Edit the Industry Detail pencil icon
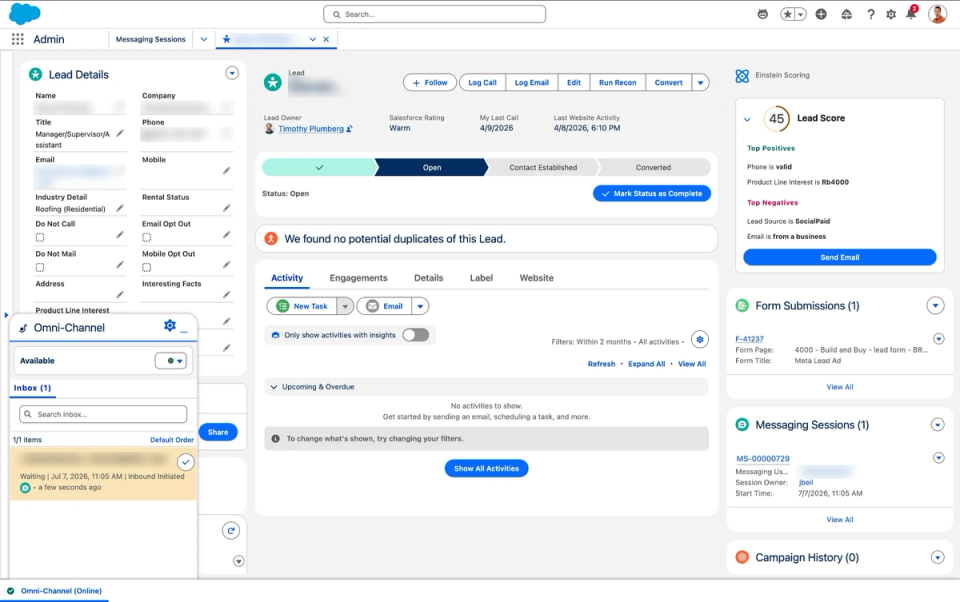Image resolution: width=960 pixels, height=602 pixels. pos(120,208)
